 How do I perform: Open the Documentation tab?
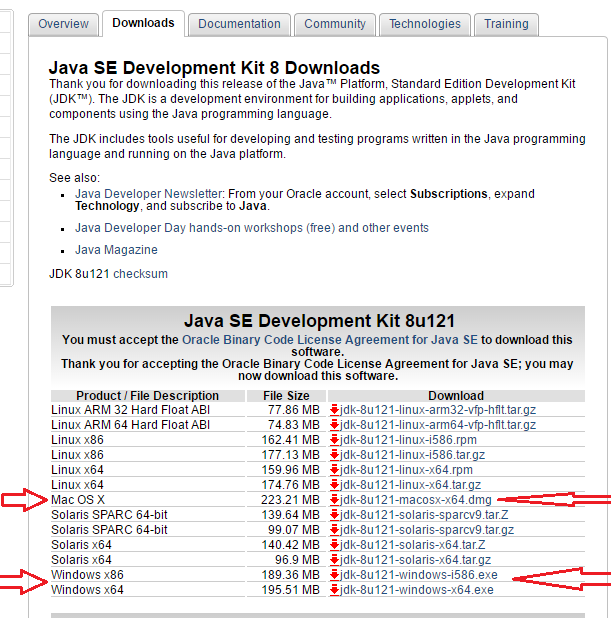click(x=239, y=24)
